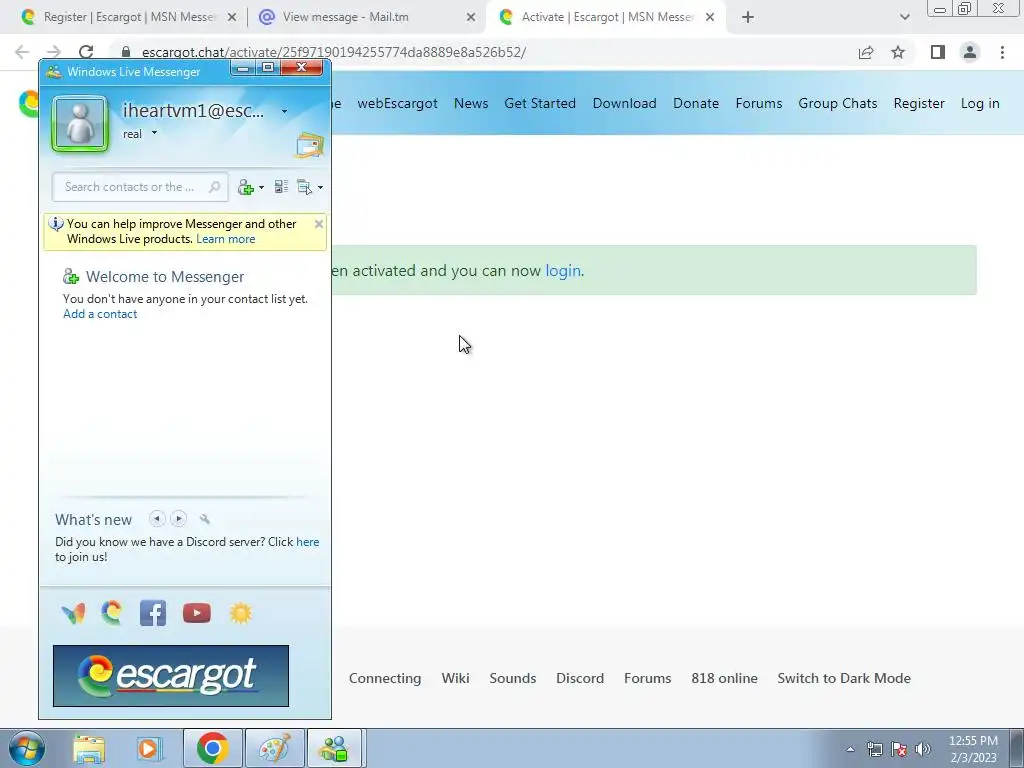The image size is (1024, 768).
Task: Open News in Escargot navigation
Action: 471,103
